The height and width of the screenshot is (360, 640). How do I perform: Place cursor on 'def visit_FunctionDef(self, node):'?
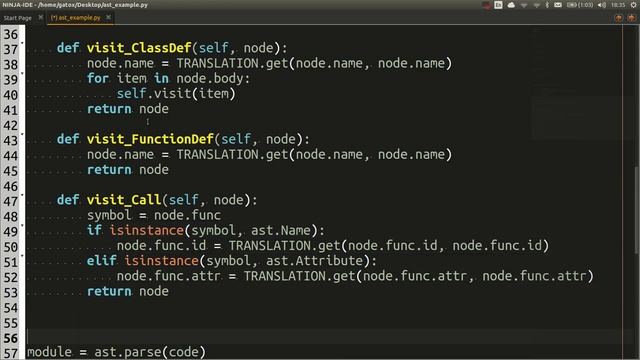183,139
